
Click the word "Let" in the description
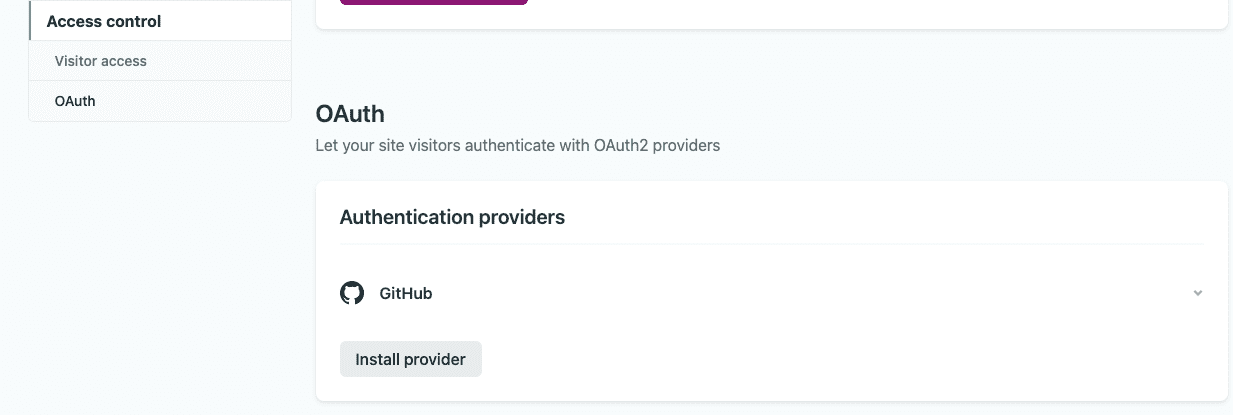click(x=326, y=145)
